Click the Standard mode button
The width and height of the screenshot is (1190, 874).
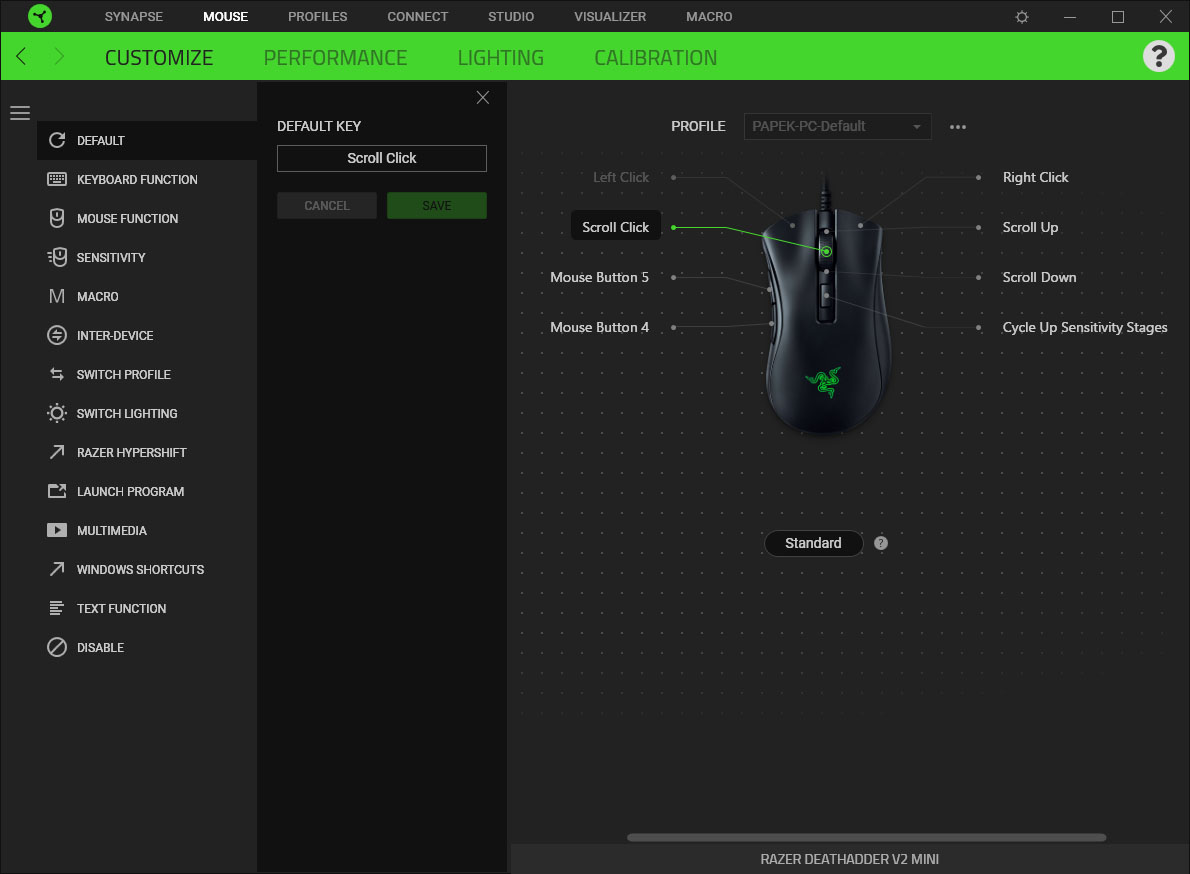813,543
